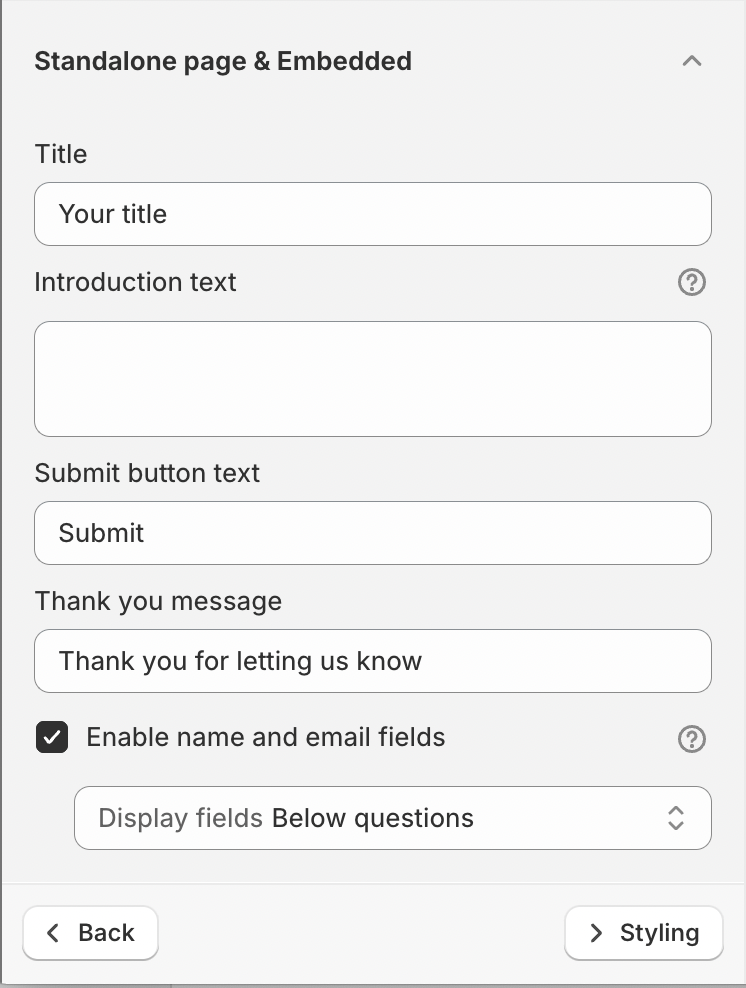Uncheck Enable name and email fields checkbox
This screenshot has width=746, height=988.
click(52, 737)
